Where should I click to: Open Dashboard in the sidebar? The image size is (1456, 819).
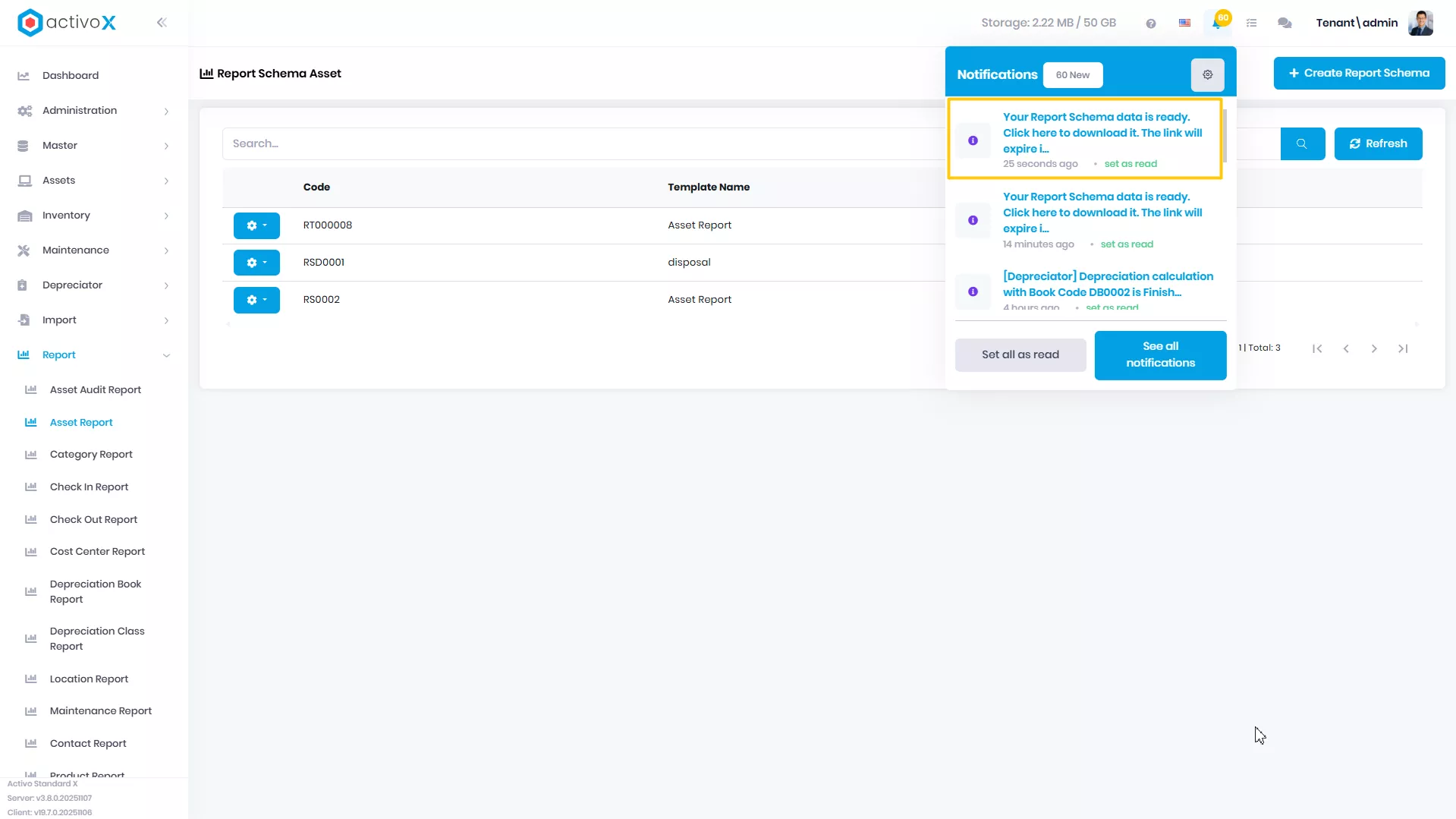pyautogui.click(x=71, y=76)
